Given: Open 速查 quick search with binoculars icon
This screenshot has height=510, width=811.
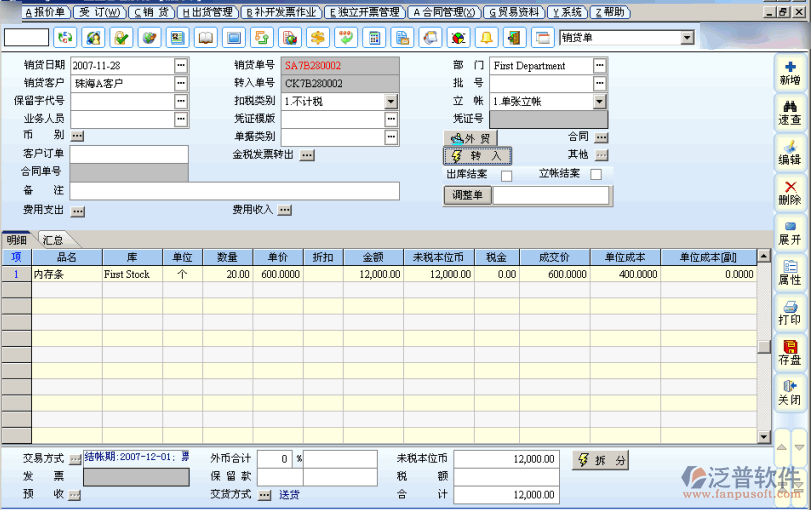Looking at the screenshot, I should (x=790, y=111).
